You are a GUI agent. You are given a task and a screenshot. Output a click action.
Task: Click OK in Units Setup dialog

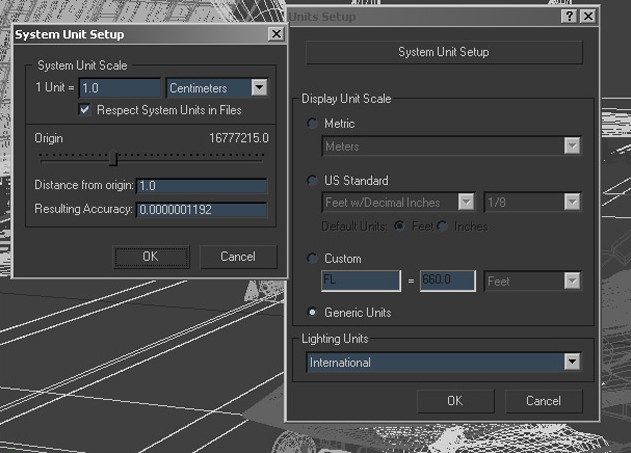click(x=456, y=401)
